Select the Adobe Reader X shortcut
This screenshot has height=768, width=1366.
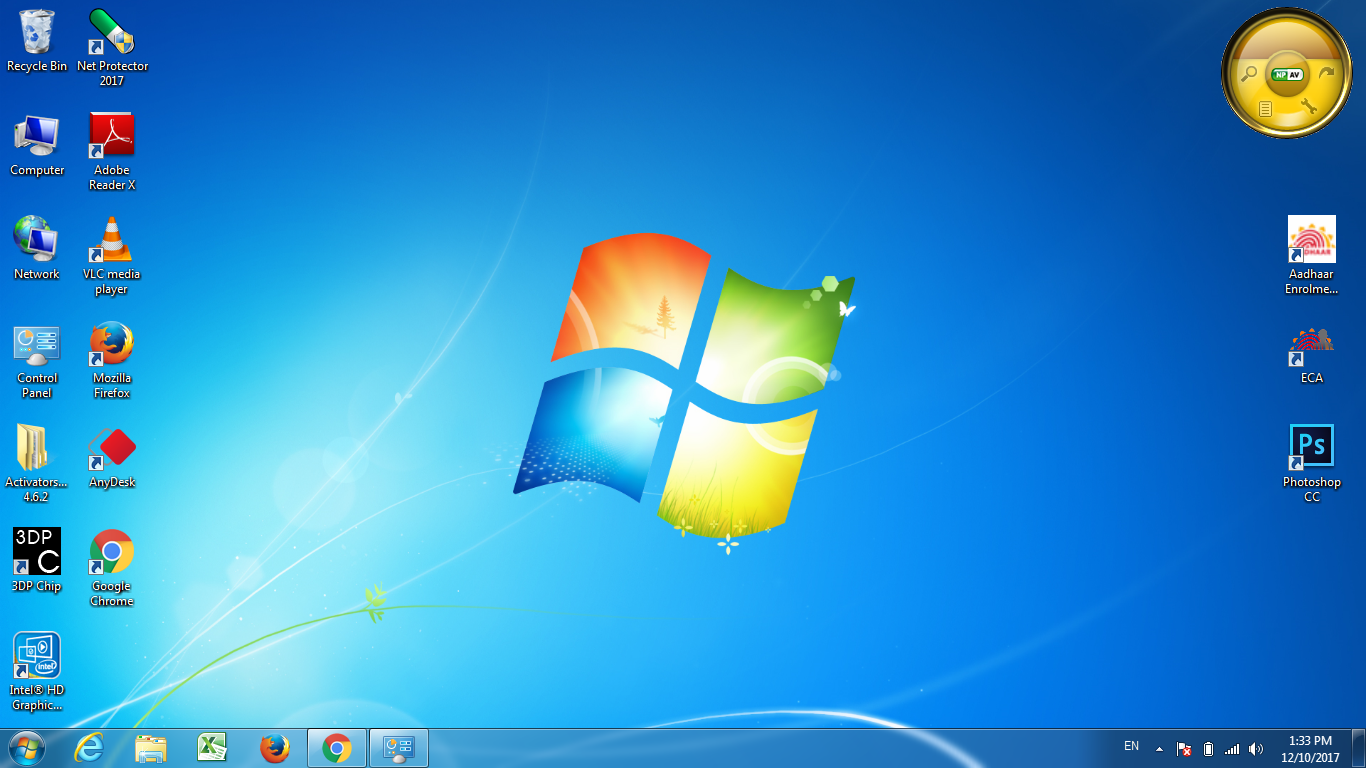click(112, 151)
